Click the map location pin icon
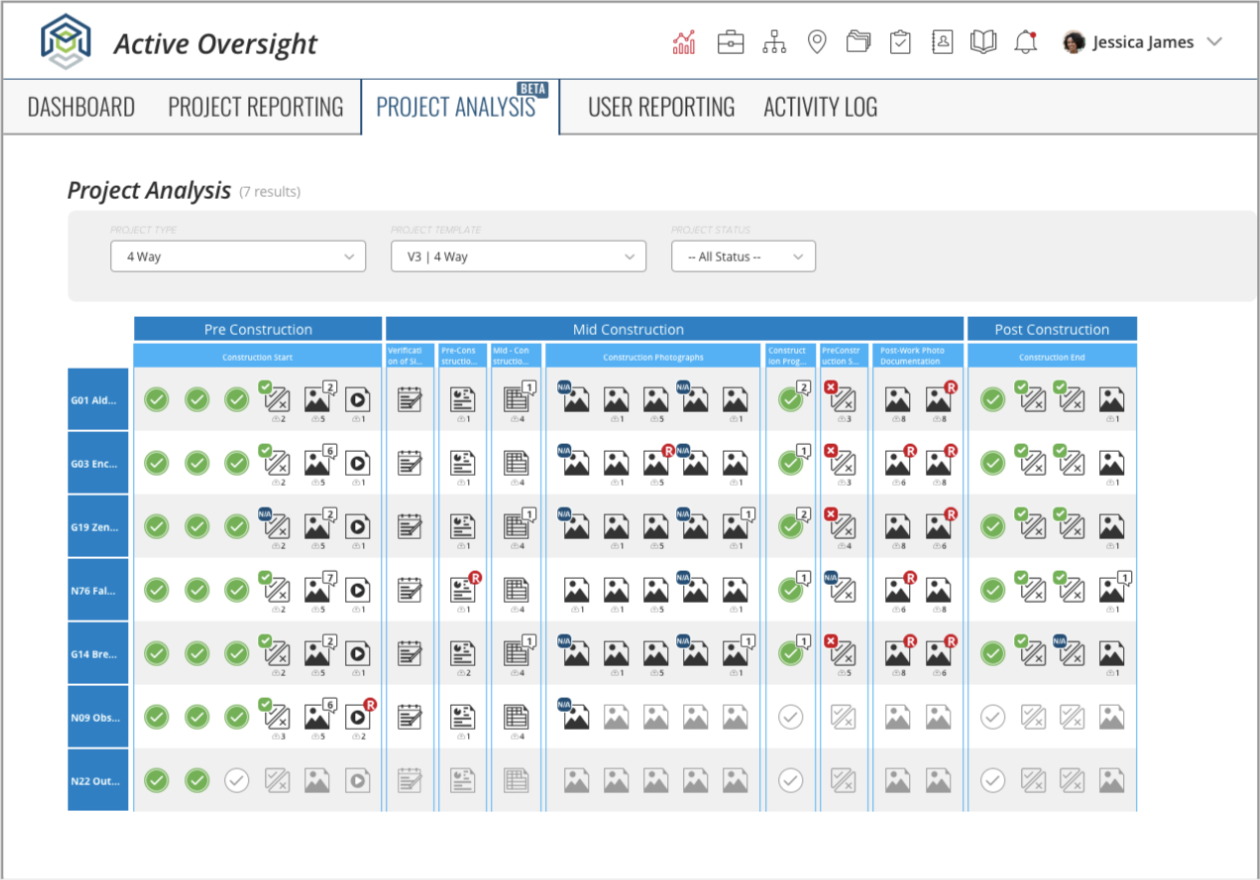 [x=817, y=42]
